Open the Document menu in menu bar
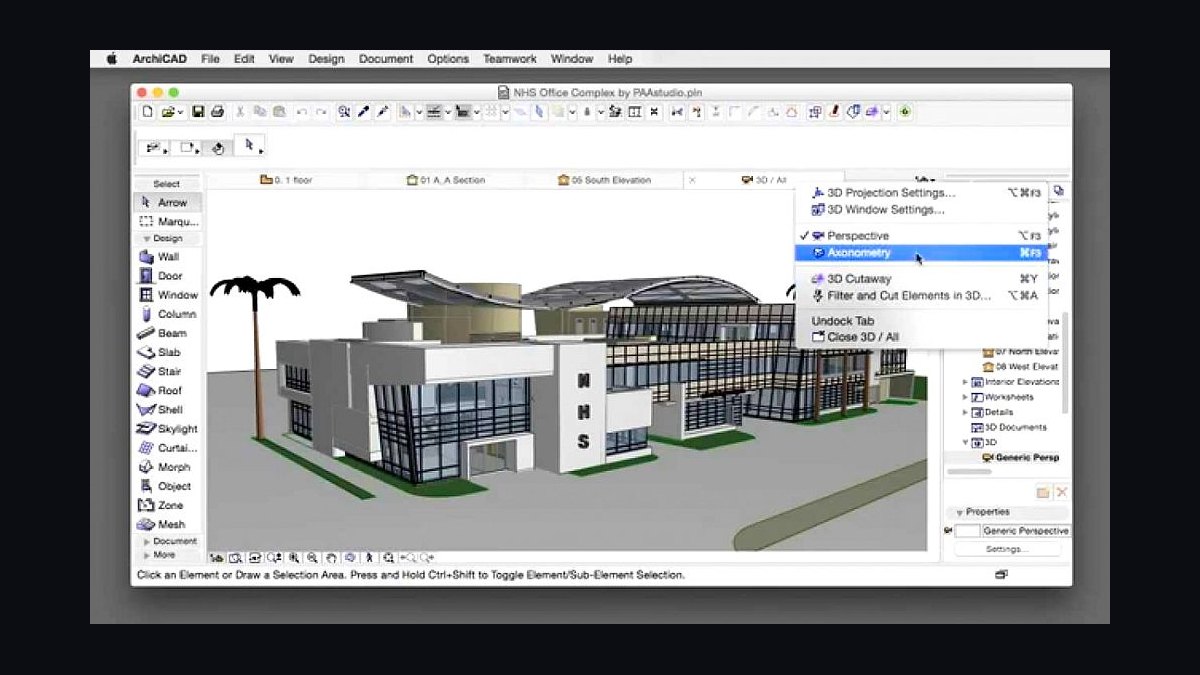 click(x=386, y=59)
